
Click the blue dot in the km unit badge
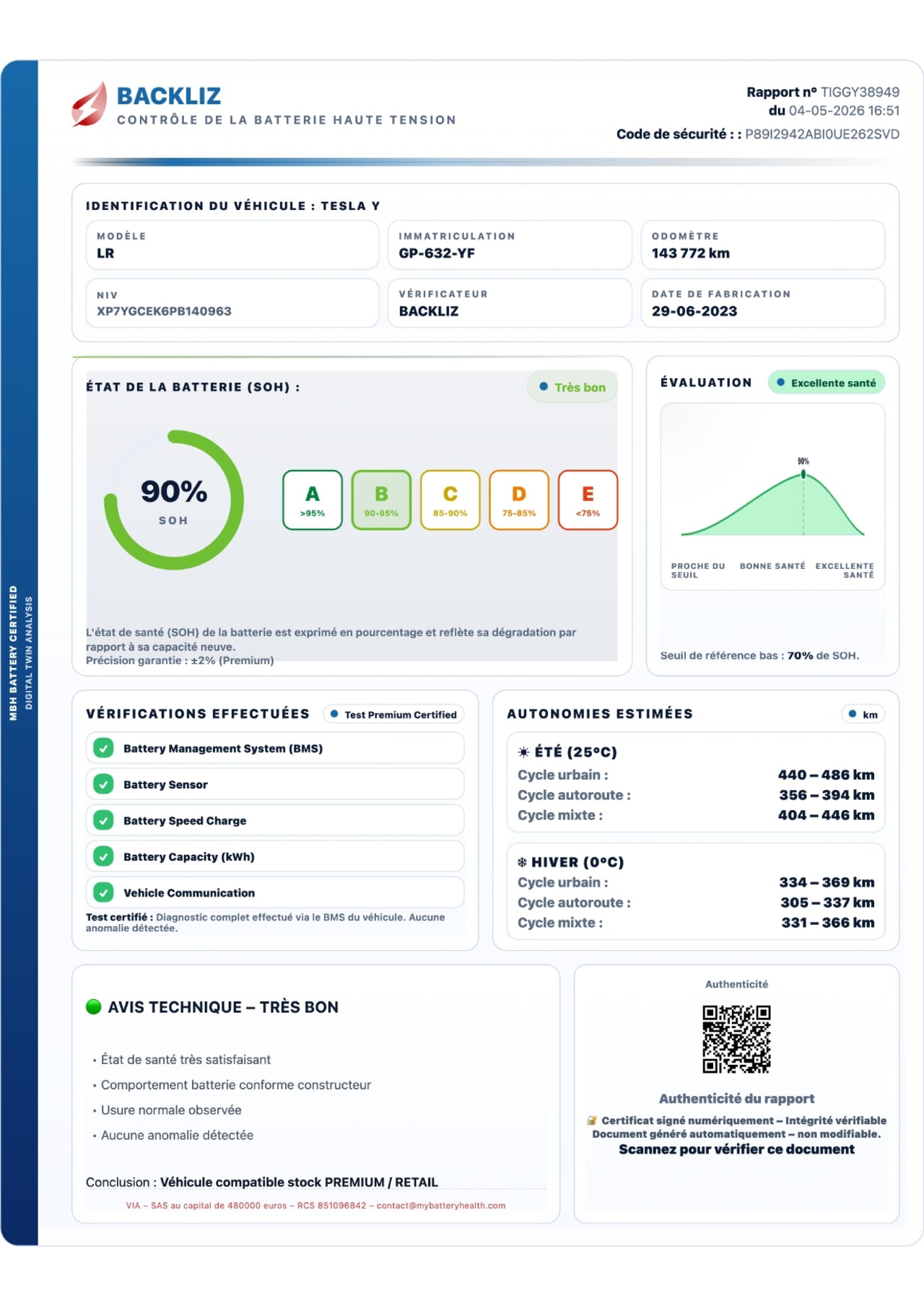[853, 714]
